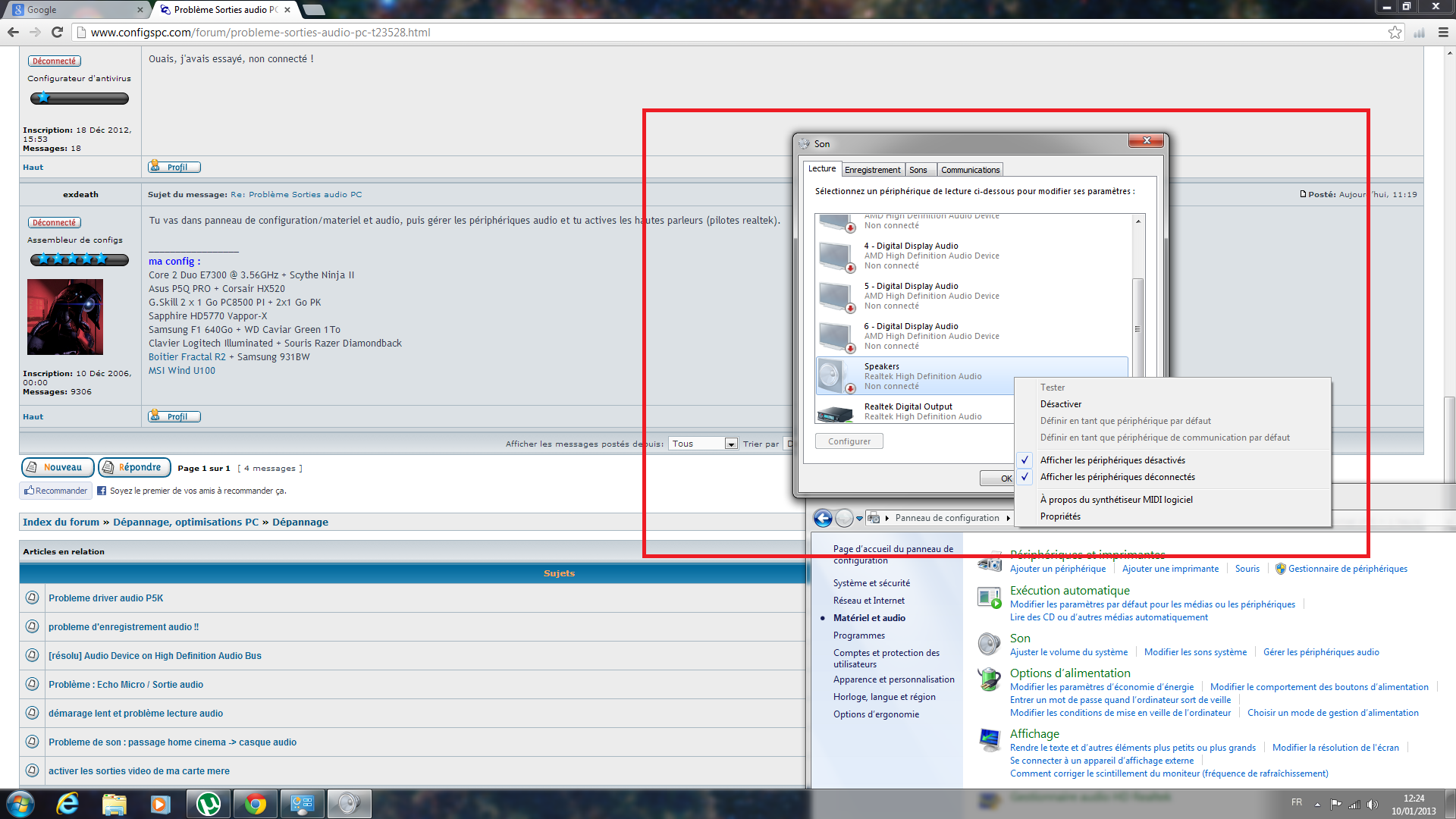The image size is (1456, 819).
Task: Launch Internet Explorer from taskbar
Action: 67,804
